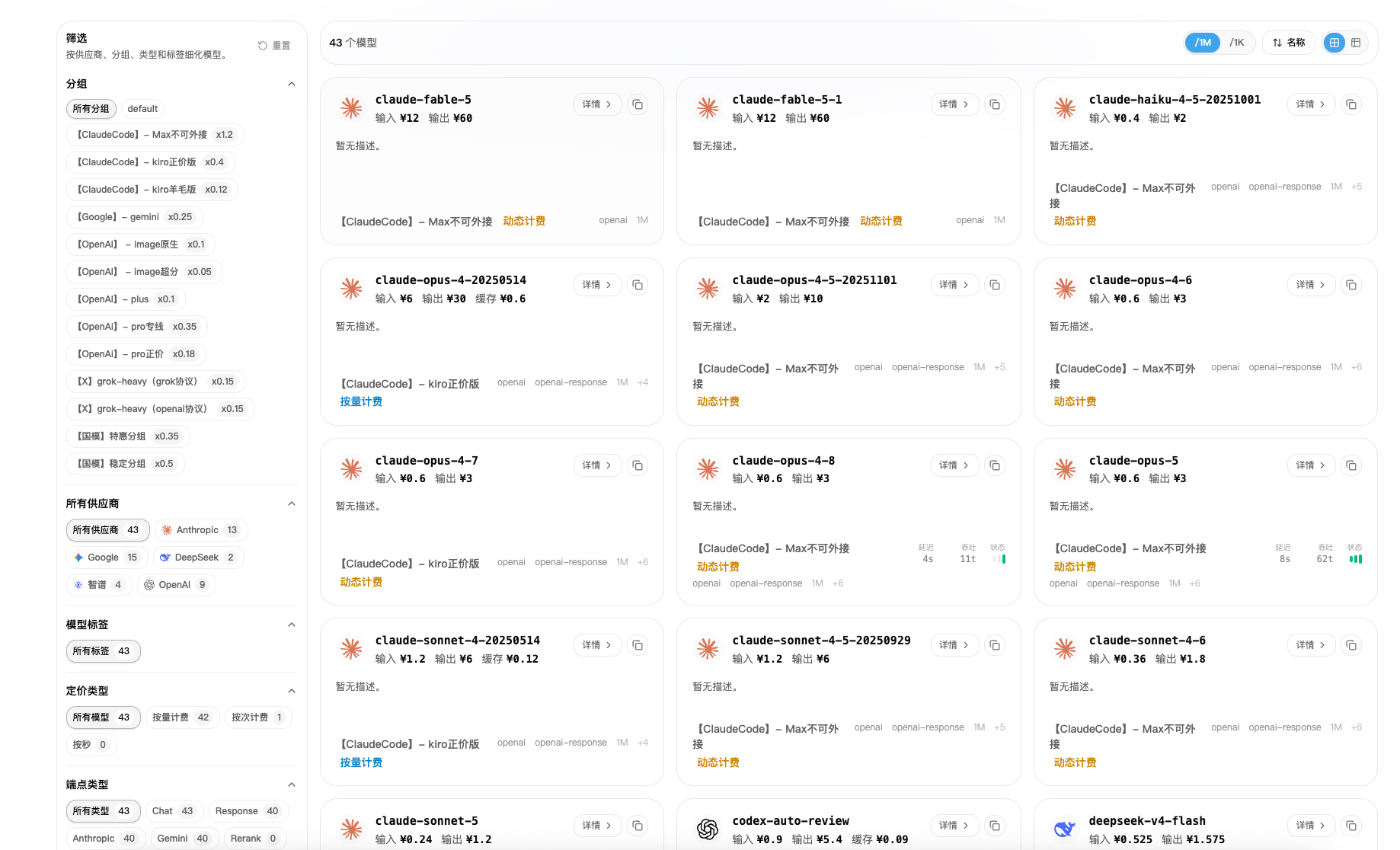Screen dimensions: 1400x850
Task: Filter pricing type 按次计费 1
Action: [x=257, y=717]
